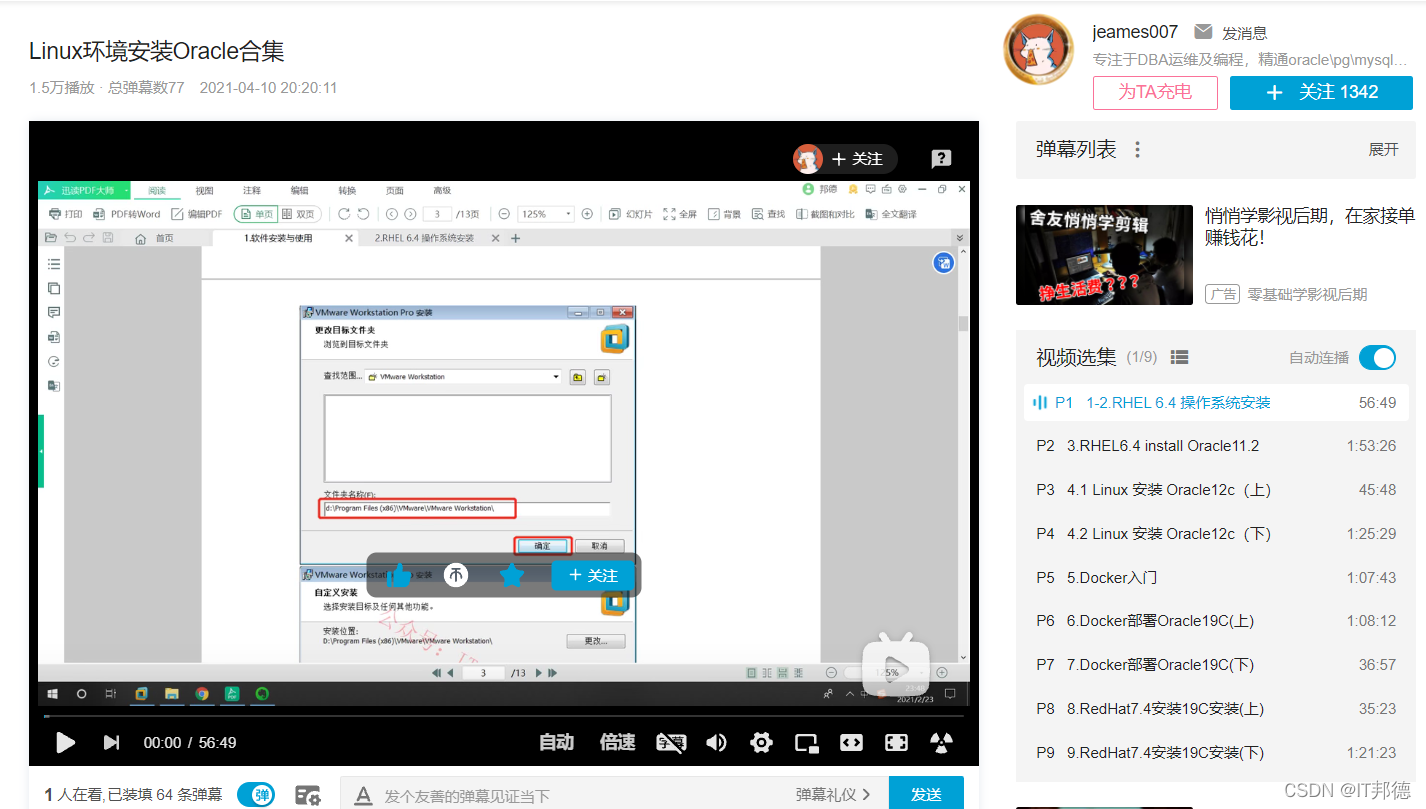Click the 零基础学影视后期 ad label

click(x=1307, y=294)
